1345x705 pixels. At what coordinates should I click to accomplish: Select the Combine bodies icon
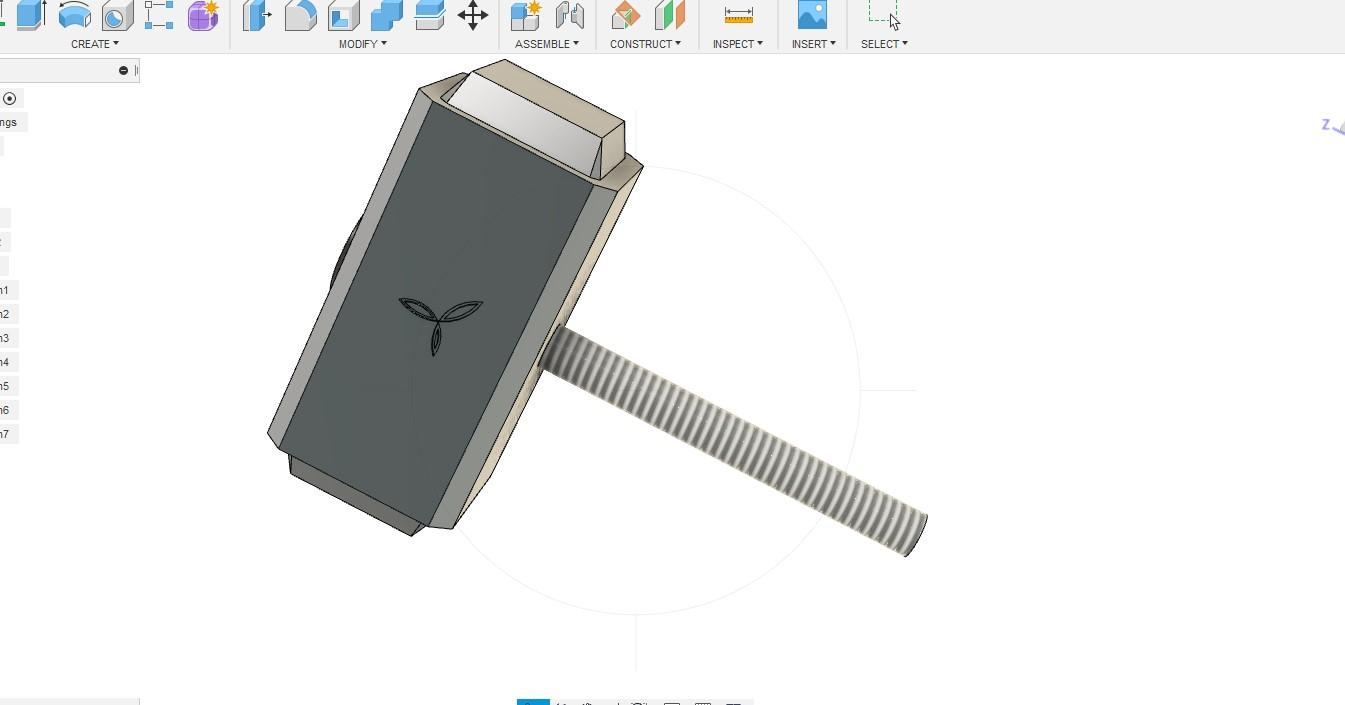(x=386, y=15)
